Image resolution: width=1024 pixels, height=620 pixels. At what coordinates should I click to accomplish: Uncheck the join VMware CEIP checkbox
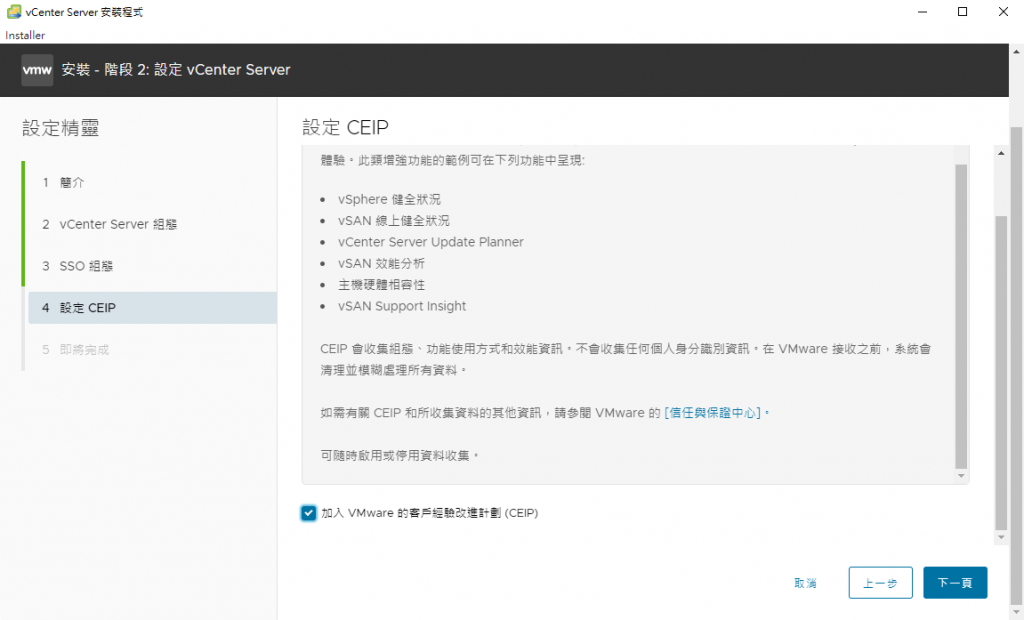click(309, 513)
